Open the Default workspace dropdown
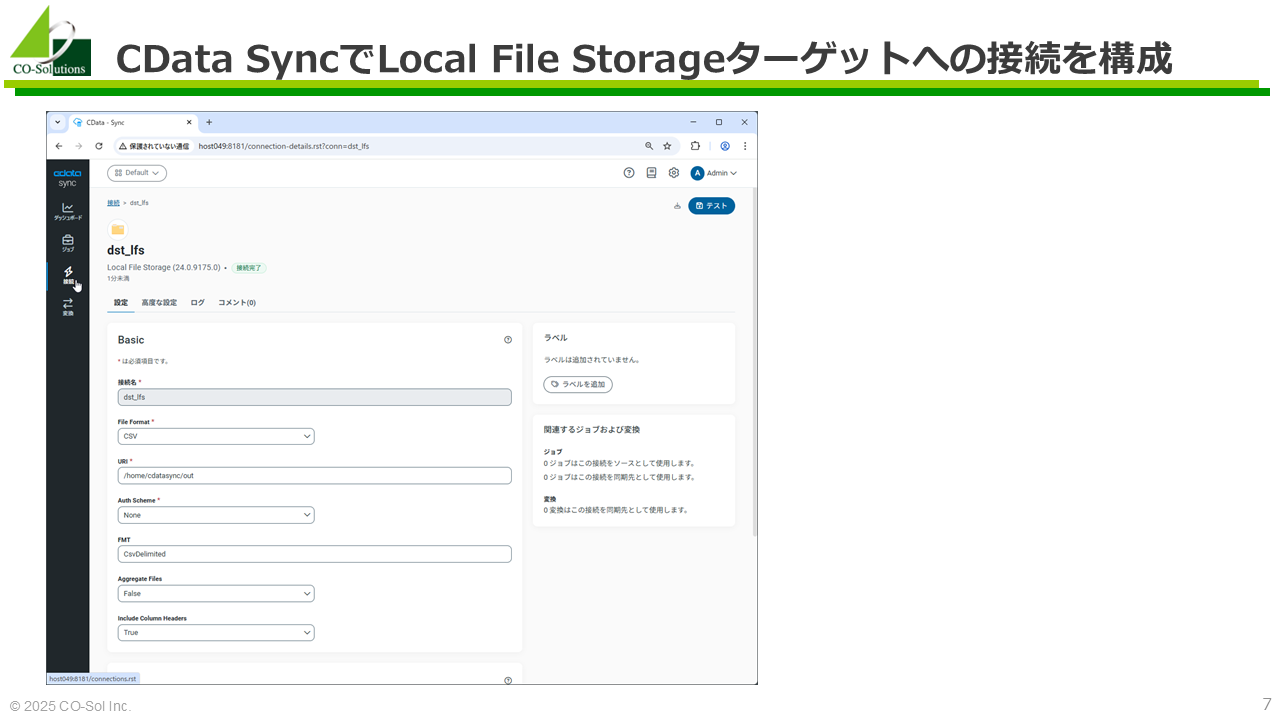 point(137,173)
